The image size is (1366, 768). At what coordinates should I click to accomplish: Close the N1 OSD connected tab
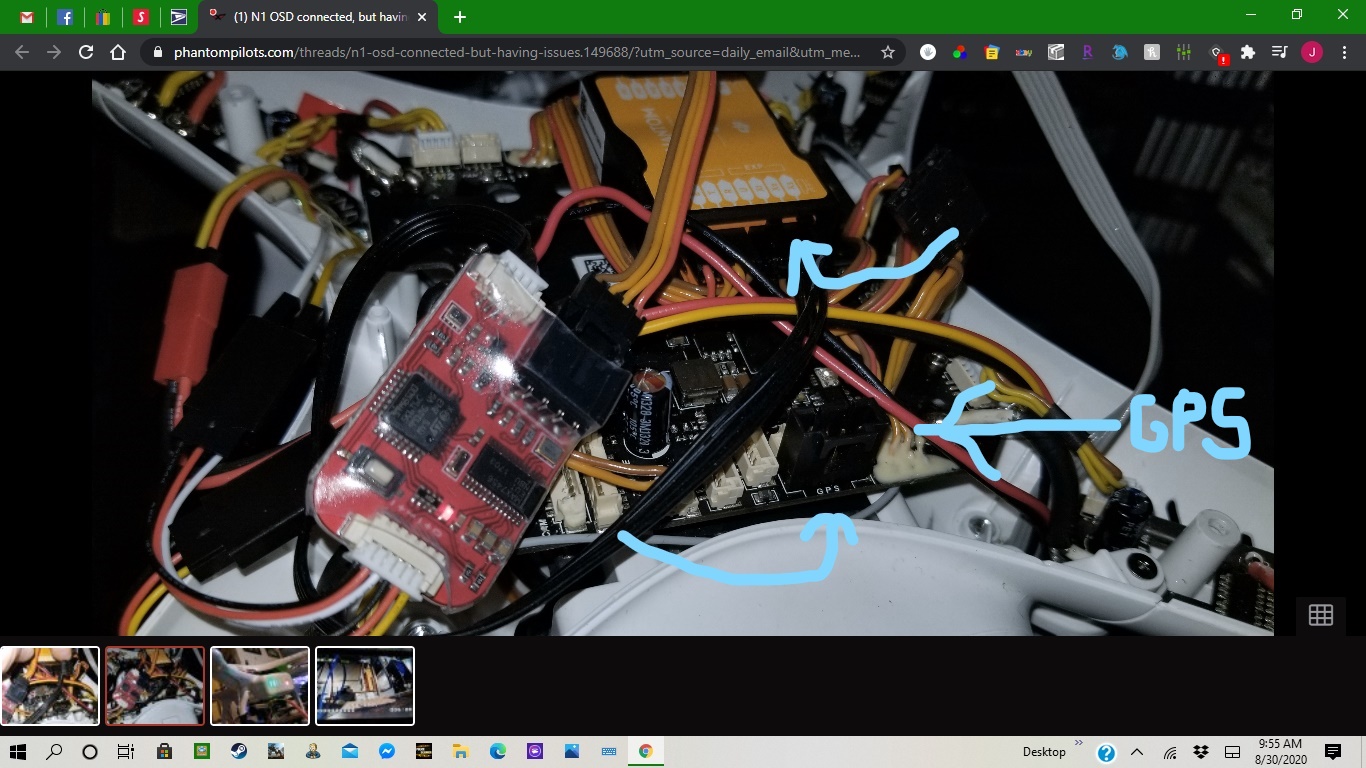pos(421,17)
